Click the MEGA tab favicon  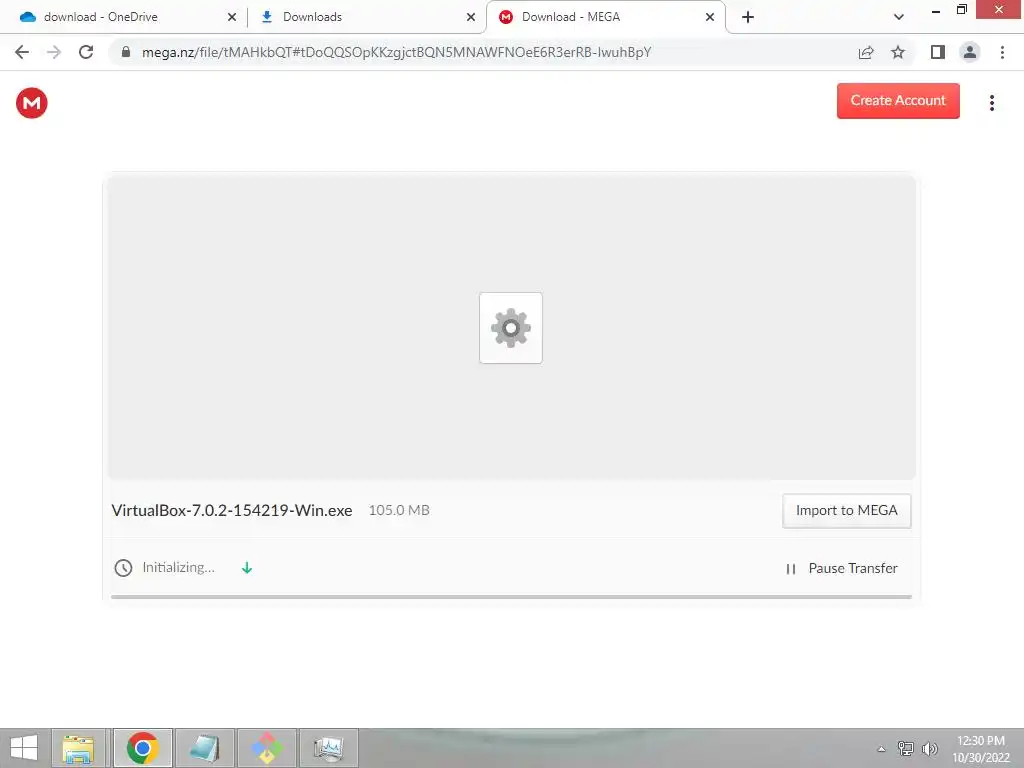(505, 17)
